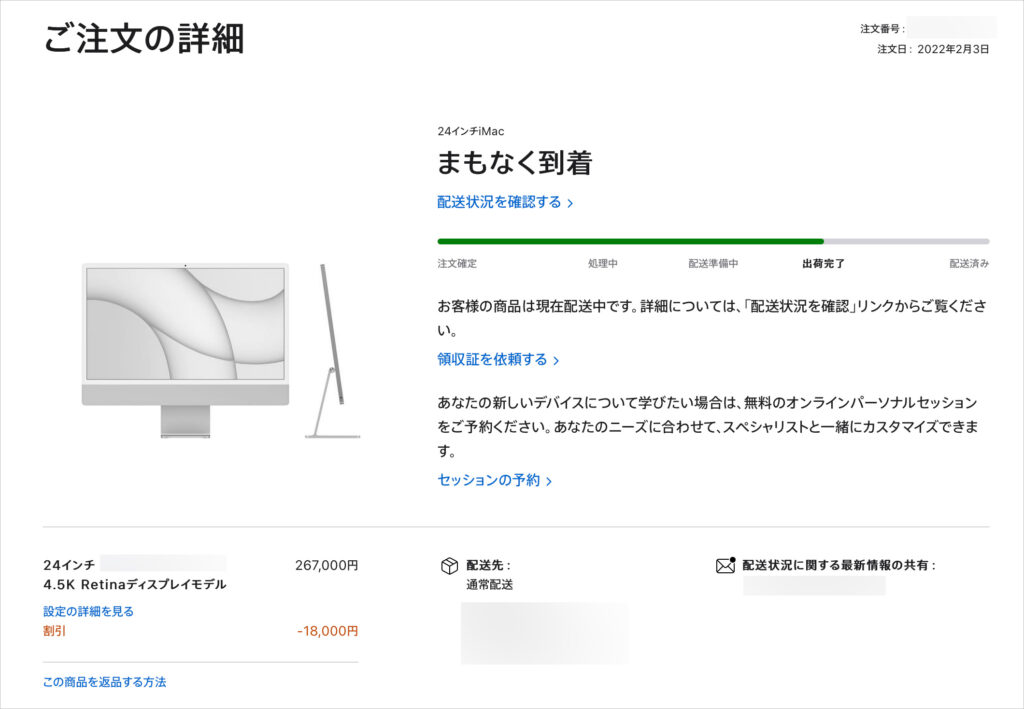The image size is (1024, 709).
Task: Click the side-view iMac product image
Action: [x=332, y=351]
